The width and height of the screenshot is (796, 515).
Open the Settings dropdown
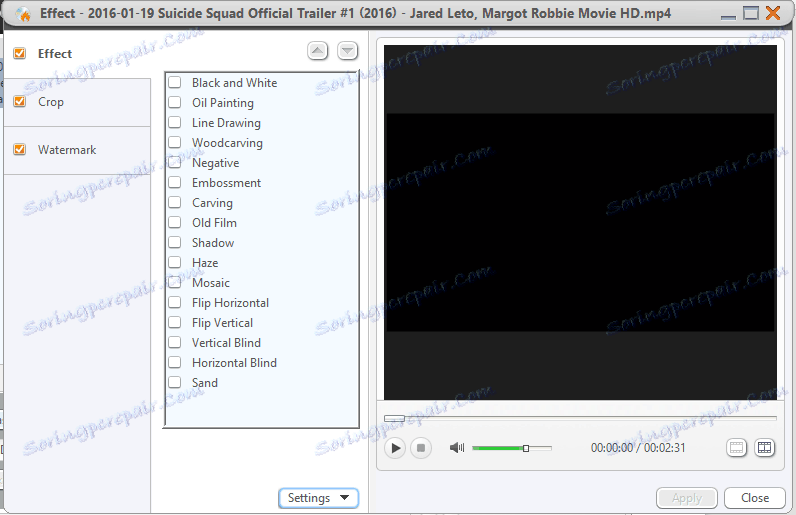coord(319,498)
